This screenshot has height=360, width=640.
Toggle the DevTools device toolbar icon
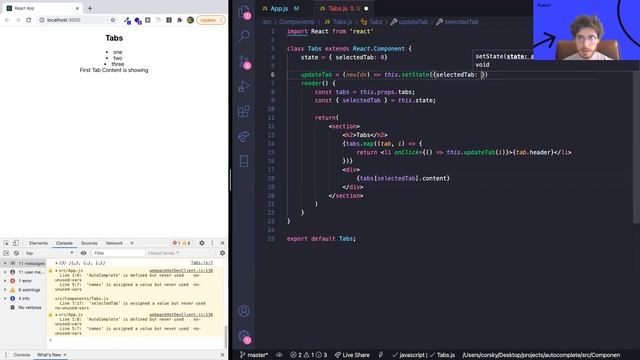click(x=16, y=243)
